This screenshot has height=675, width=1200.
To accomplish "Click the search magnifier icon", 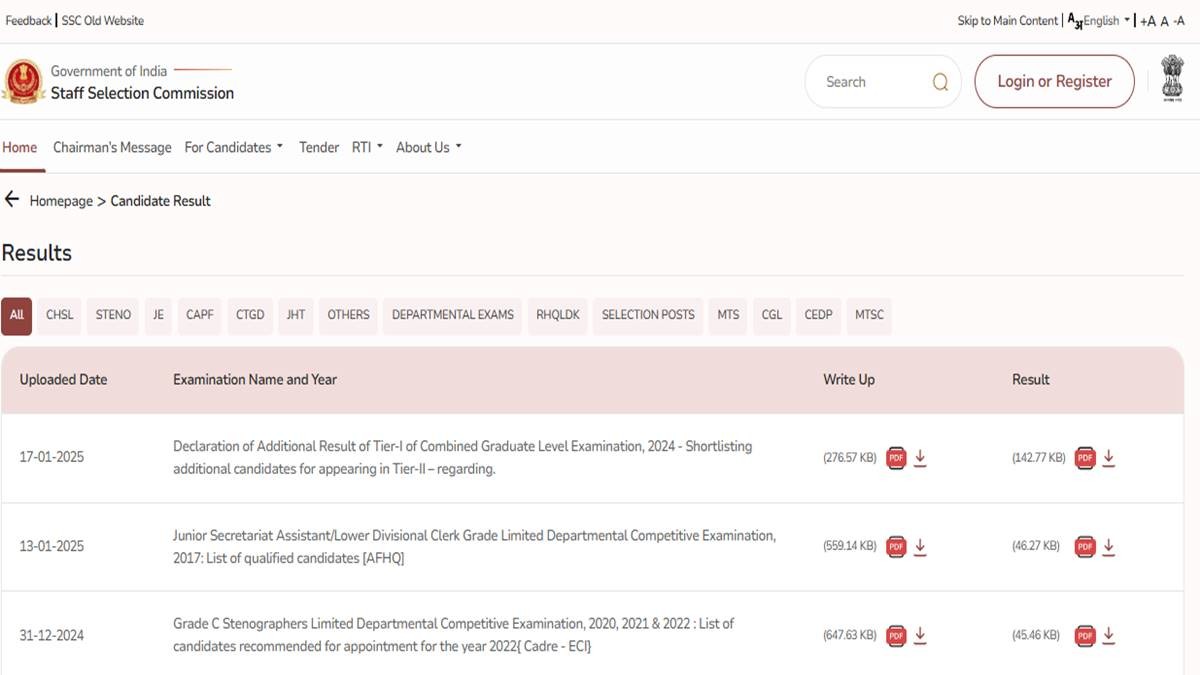I will (x=940, y=82).
